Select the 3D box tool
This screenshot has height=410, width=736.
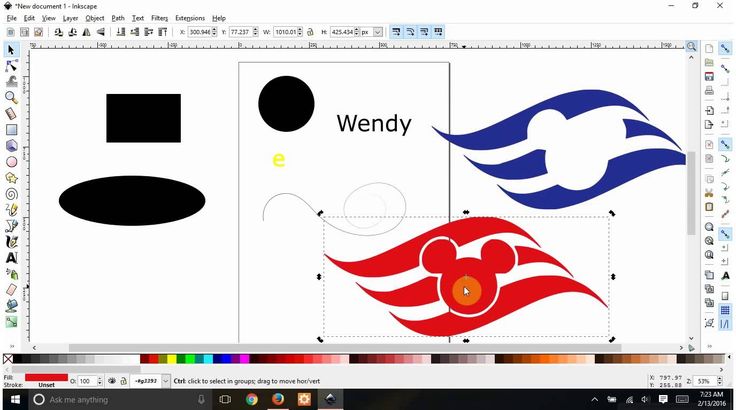point(11,146)
